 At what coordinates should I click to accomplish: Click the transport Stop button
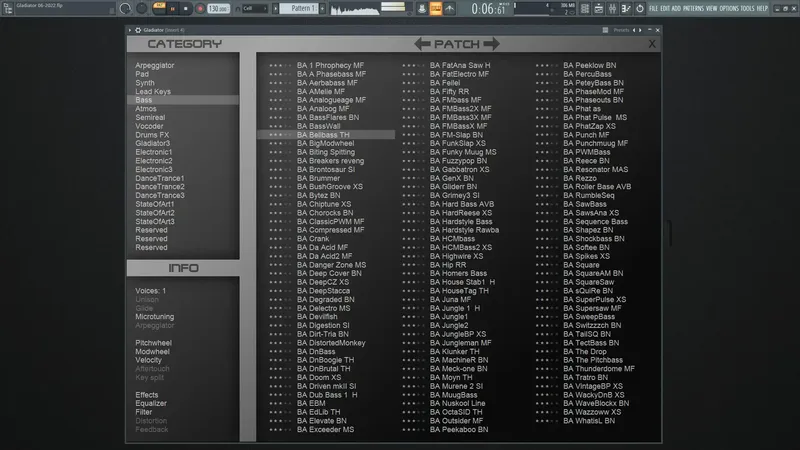[x=186, y=9]
